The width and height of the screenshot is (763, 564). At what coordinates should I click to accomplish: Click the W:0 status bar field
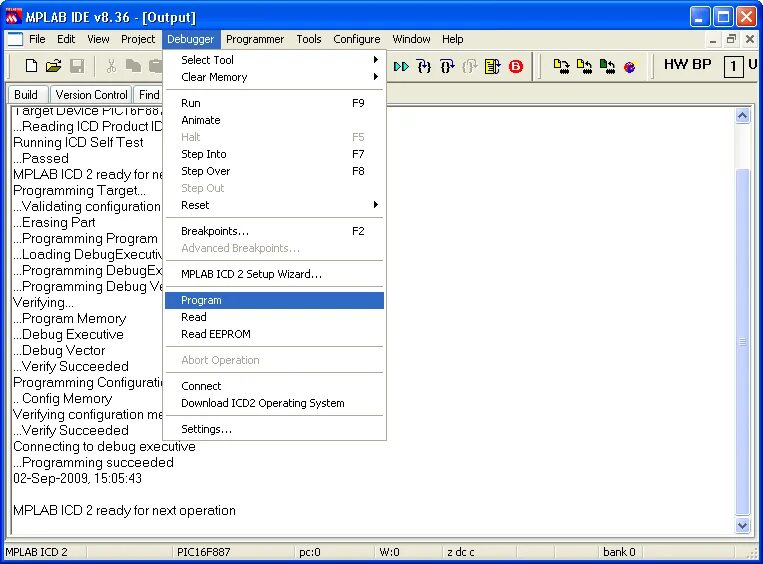point(389,552)
